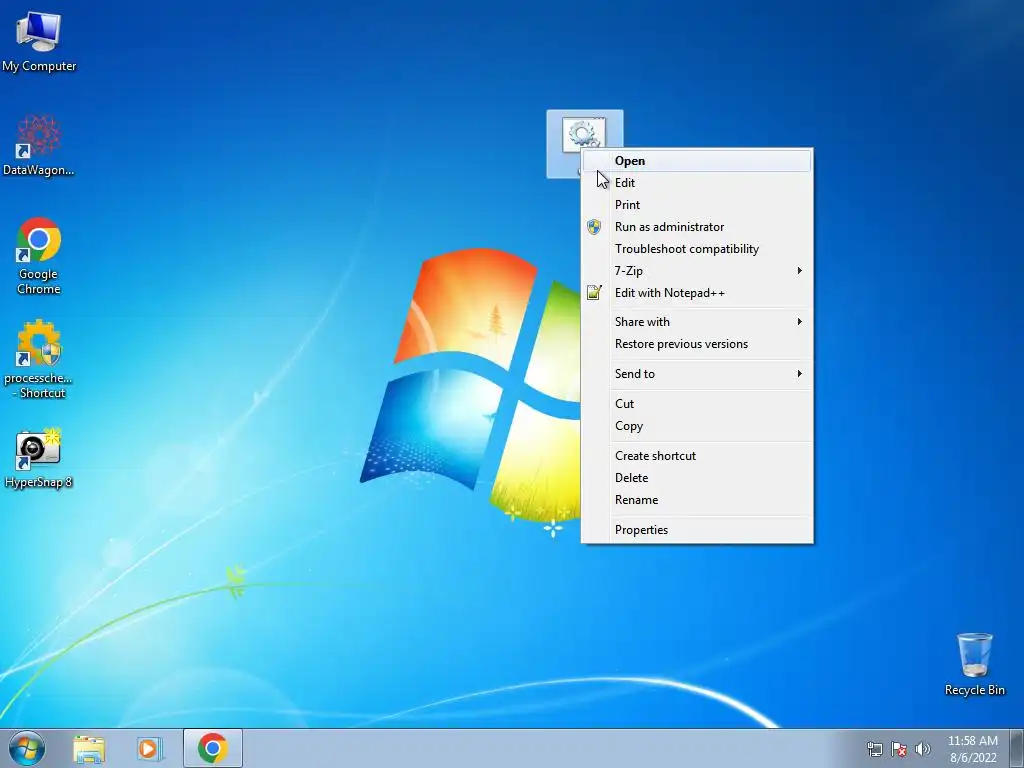The height and width of the screenshot is (768, 1024).
Task: Expand the 7-Zip submenu
Action: pos(697,271)
